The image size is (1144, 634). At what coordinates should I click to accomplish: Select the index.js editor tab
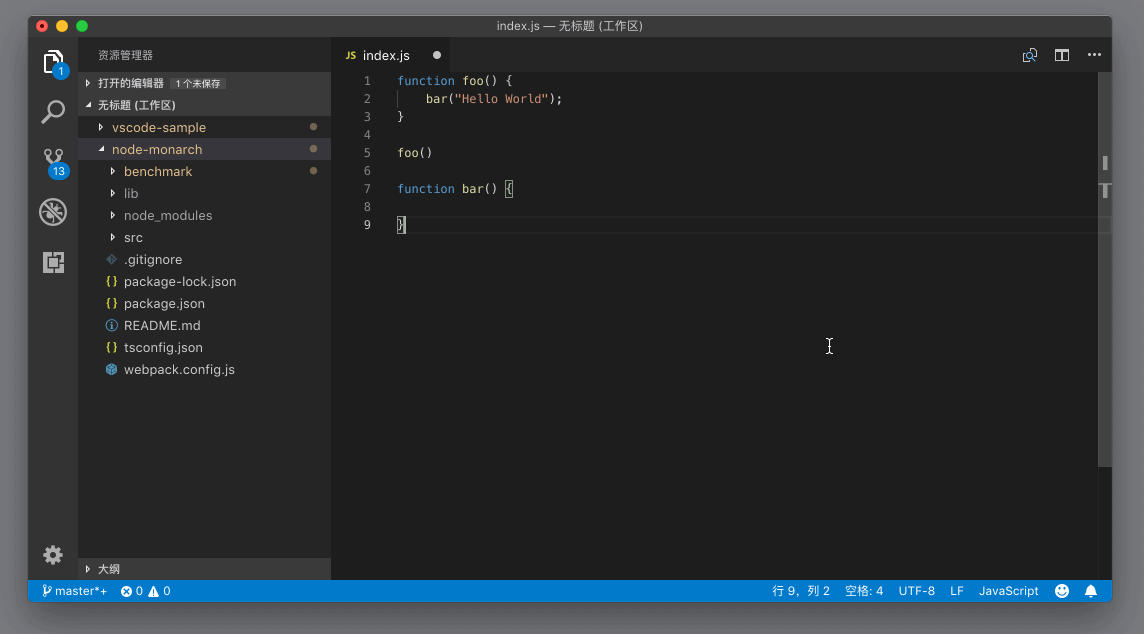[x=385, y=56]
